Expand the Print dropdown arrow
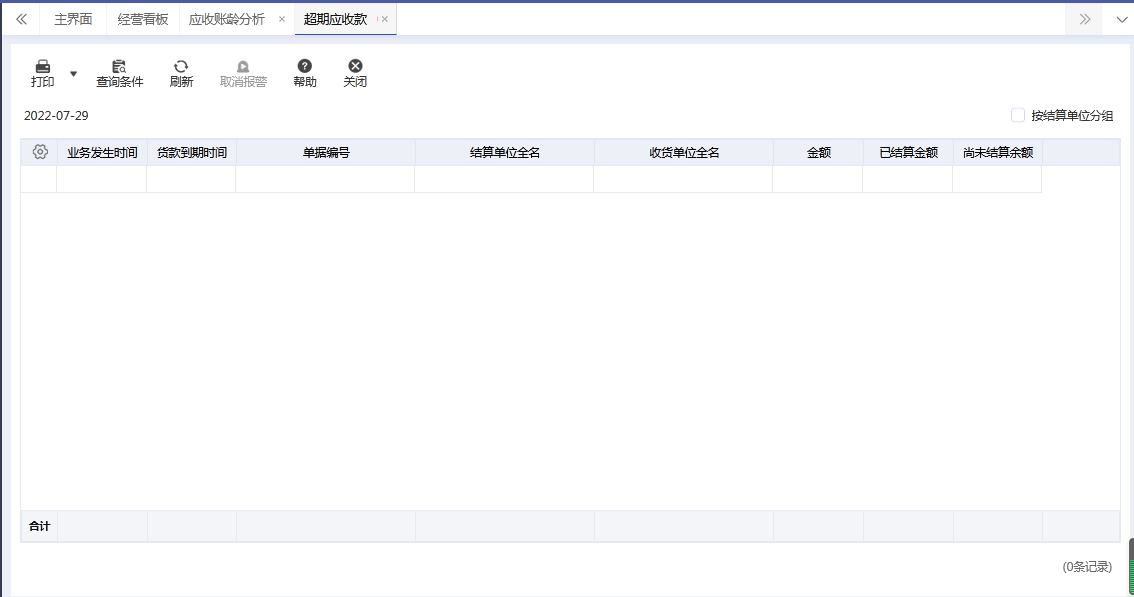 (x=73, y=74)
